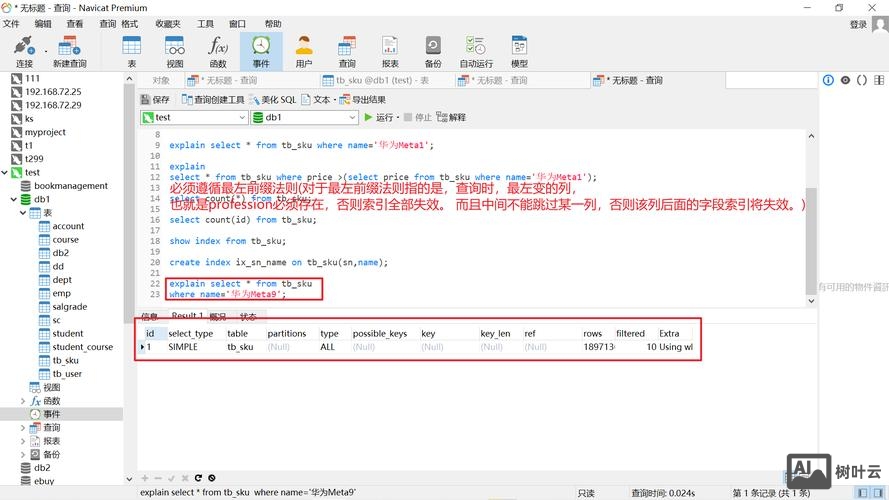The image size is (889, 500).
Task: Select the account table
Action: pyautogui.click(x=68, y=226)
